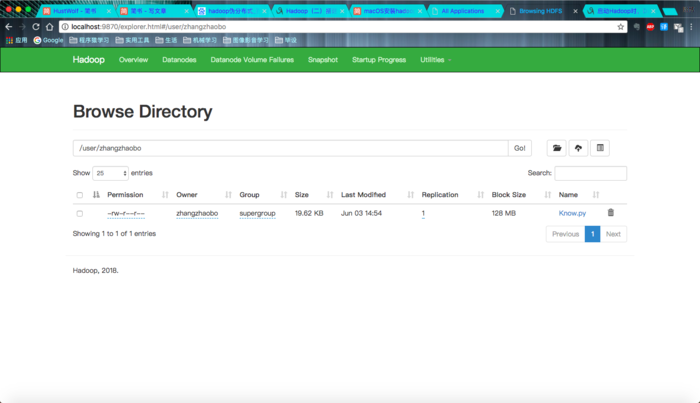
Task: Delete Know.py using the trash icon
Action: [611, 213]
